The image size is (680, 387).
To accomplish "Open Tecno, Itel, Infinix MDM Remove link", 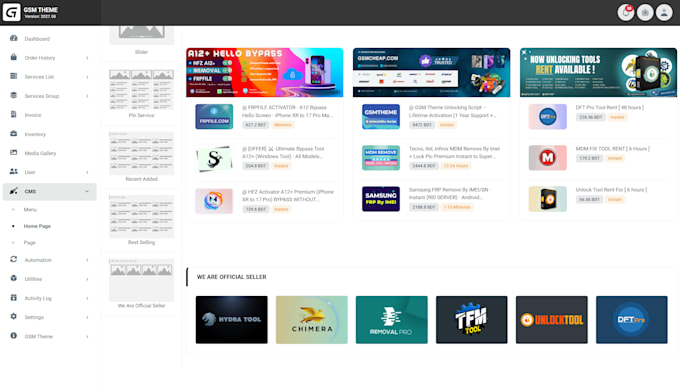I will [x=454, y=152].
